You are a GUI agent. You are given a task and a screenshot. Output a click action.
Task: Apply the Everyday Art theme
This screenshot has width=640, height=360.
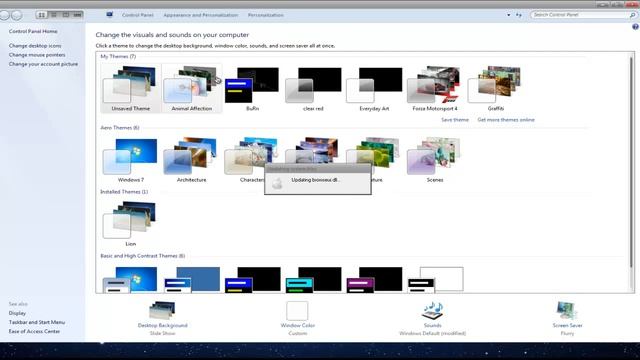[x=374, y=88]
